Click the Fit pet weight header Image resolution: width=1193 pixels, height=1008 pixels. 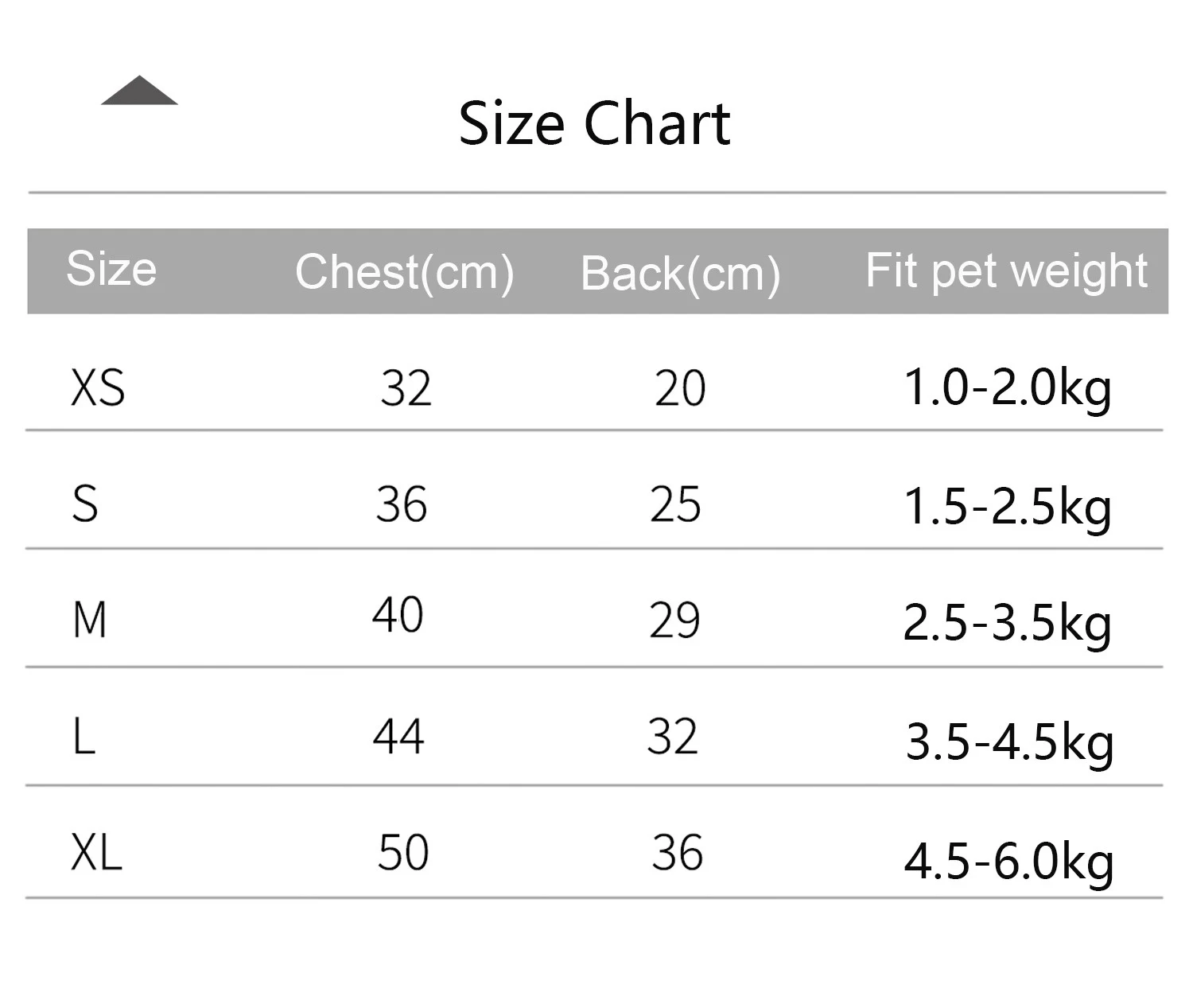point(1006,271)
